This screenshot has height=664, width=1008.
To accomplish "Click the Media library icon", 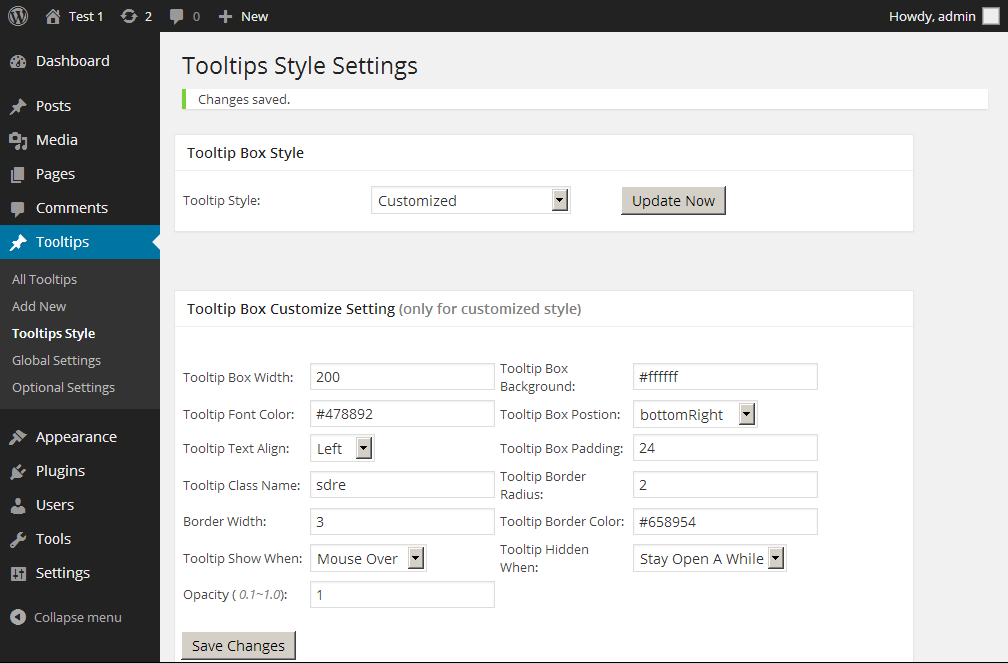I will [18, 141].
